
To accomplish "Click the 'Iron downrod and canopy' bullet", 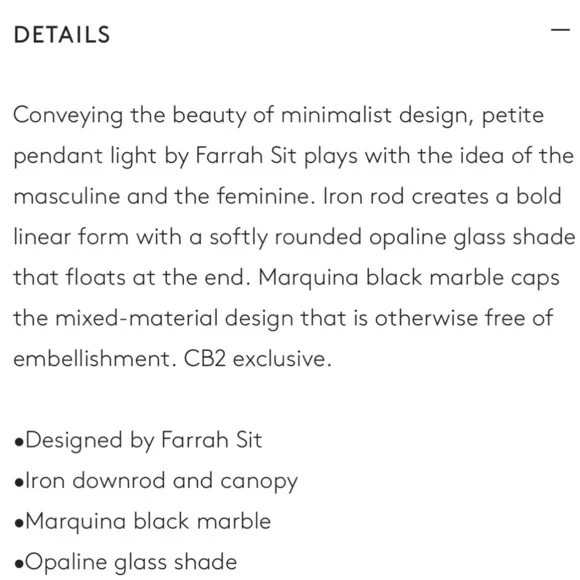I will coord(156,481).
